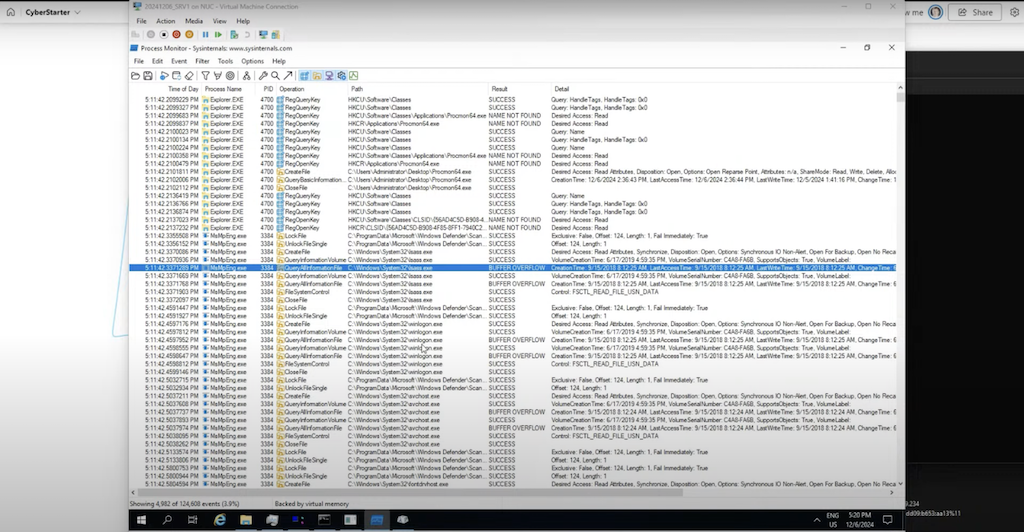Click the Result column header
The width and height of the screenshot is (1024, 532).
click(499, 89)
